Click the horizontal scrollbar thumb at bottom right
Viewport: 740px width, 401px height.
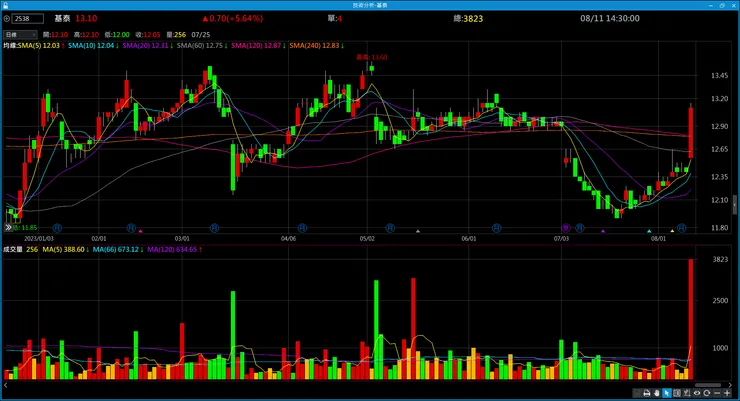(x=707, y=385)
